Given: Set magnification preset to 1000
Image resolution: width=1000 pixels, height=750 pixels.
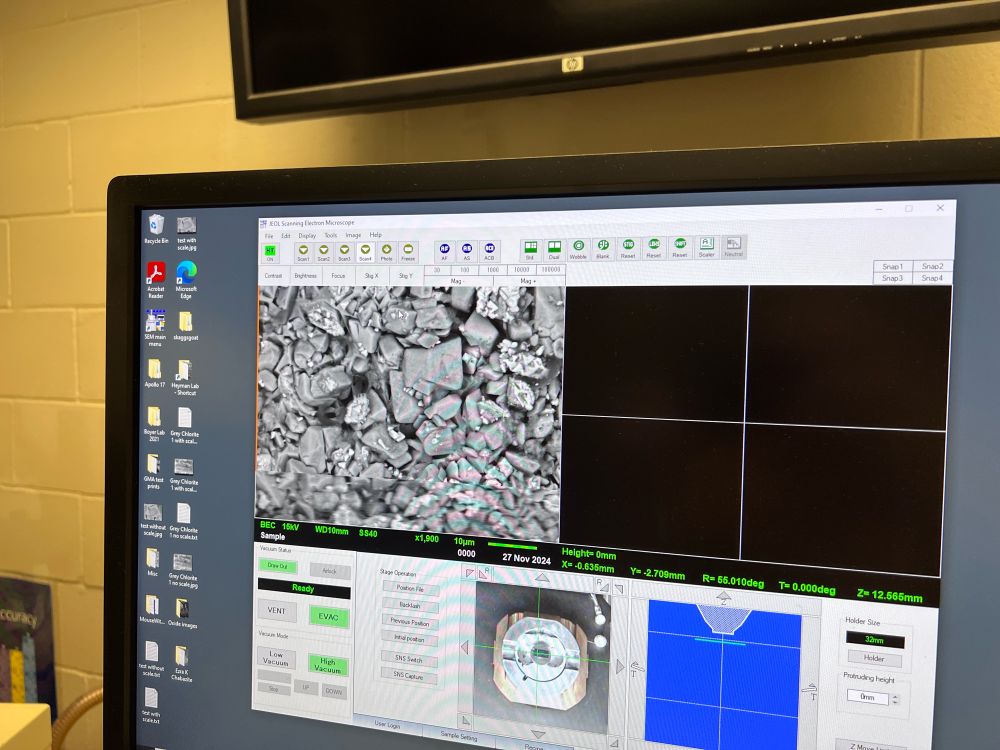Looking at the screenshot, I should (493, 270).
